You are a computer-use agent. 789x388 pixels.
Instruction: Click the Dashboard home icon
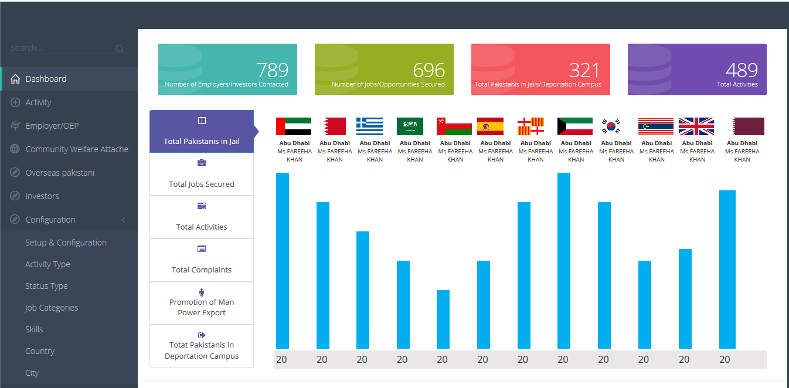15,79
